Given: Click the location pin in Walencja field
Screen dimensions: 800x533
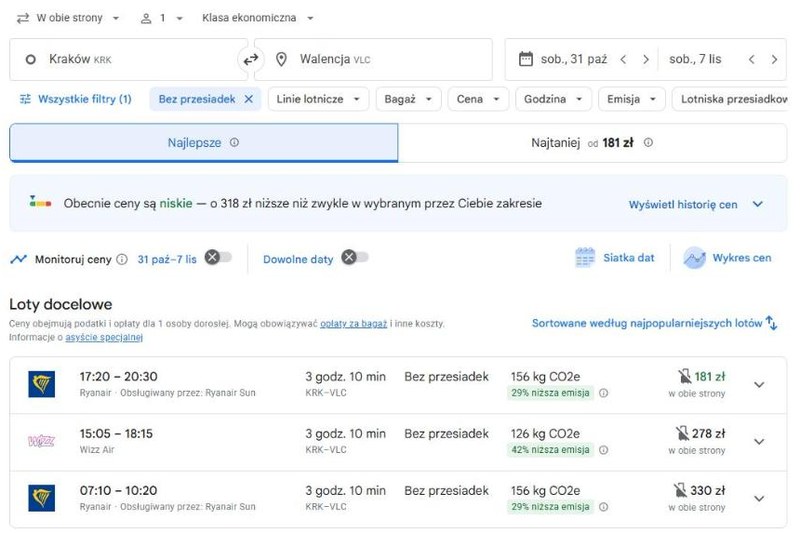Looking at the screenshot, I should (x=281, y=59).
